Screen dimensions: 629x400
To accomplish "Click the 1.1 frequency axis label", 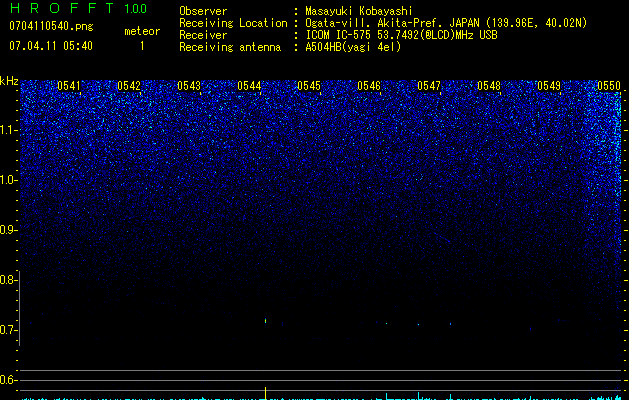I will click(8, 130).
